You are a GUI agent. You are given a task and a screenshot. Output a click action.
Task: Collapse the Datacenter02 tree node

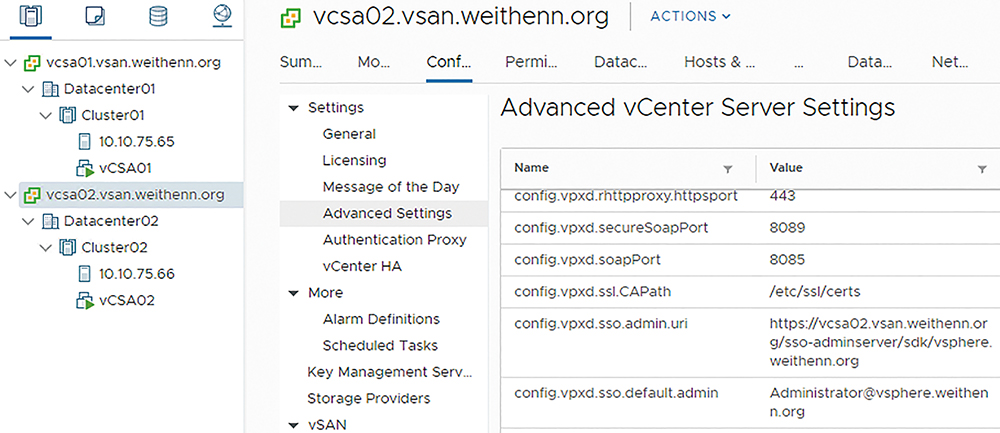(27, 221)
